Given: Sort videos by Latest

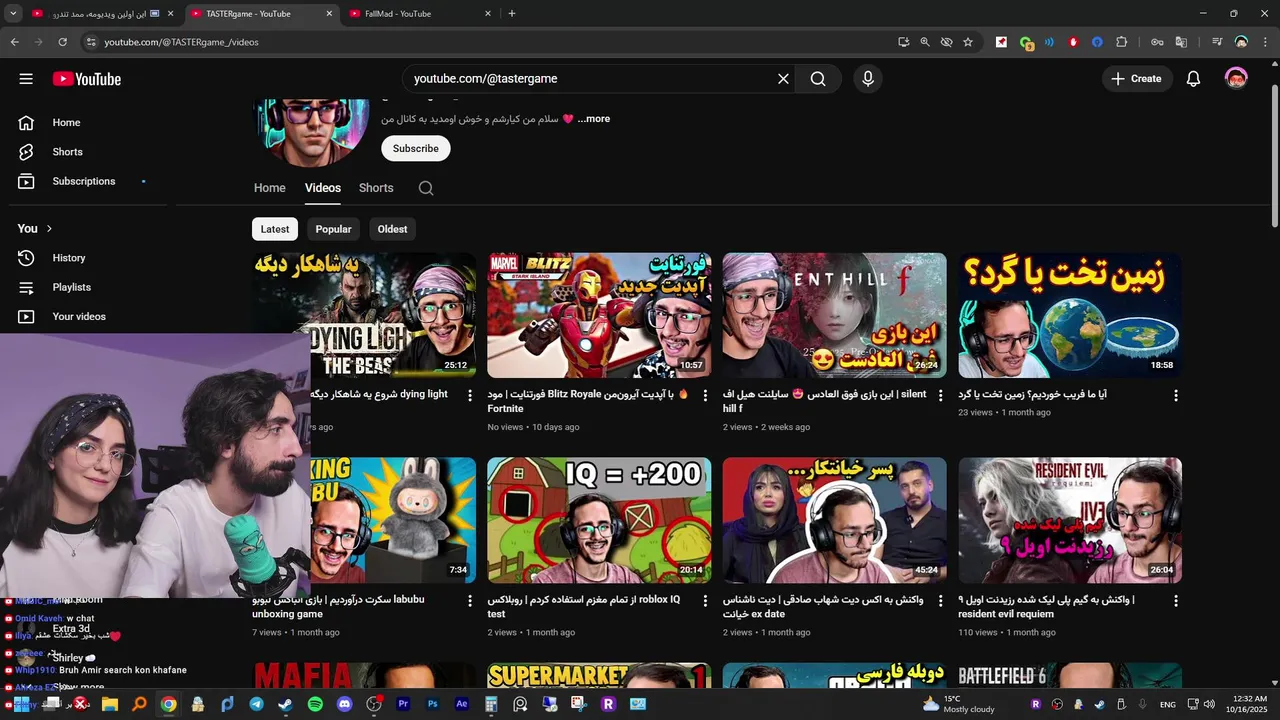Looking at the screenshot, I should (x=275, y=229).
